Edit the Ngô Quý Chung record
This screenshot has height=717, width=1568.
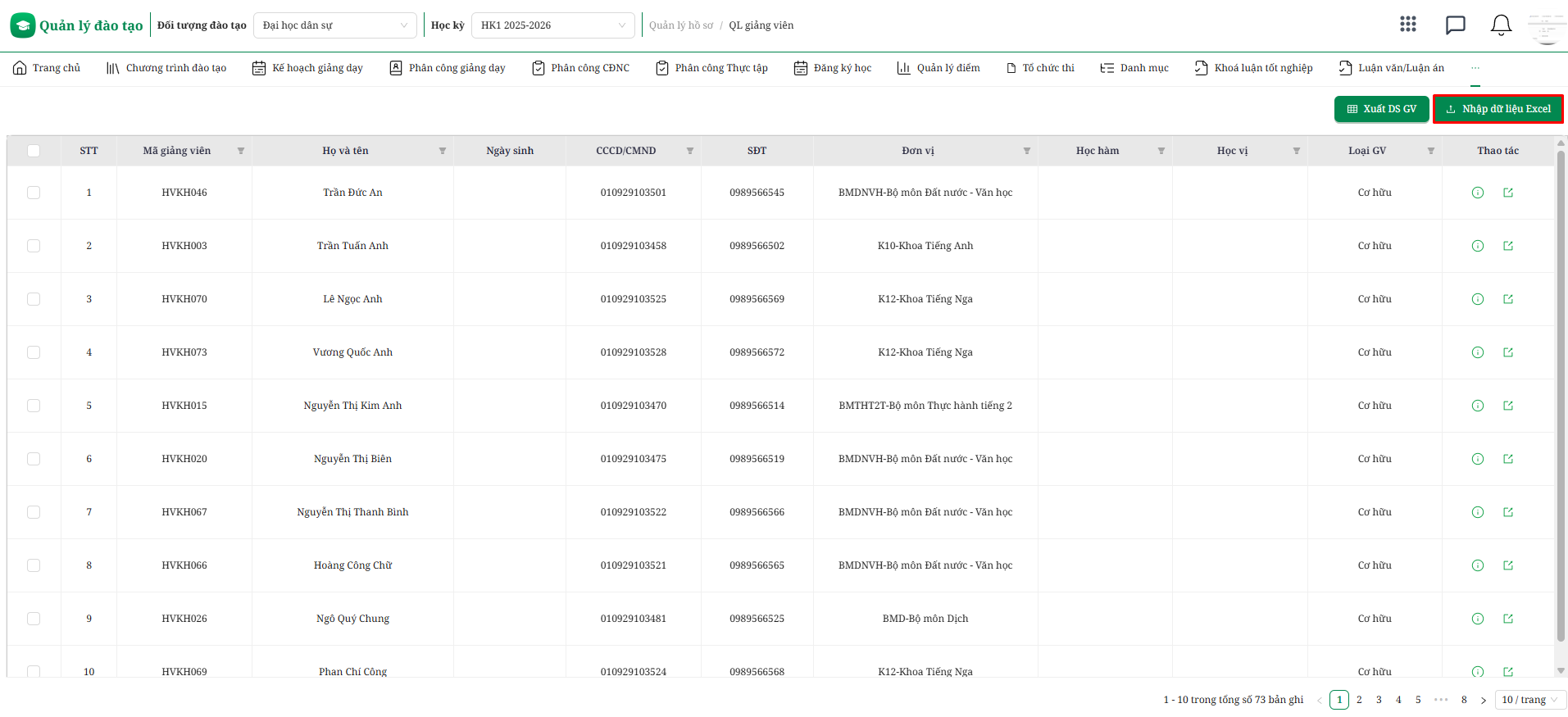1508,619
